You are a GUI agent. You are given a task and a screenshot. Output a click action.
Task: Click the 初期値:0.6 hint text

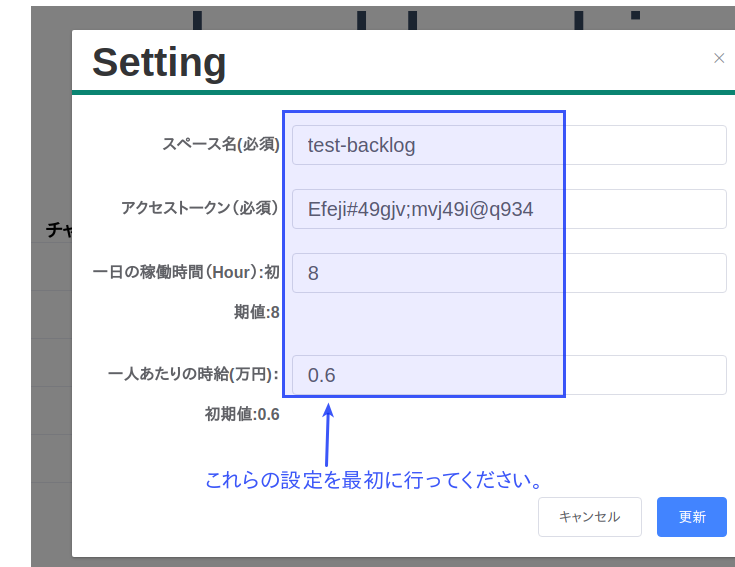(x=242, y=414)
